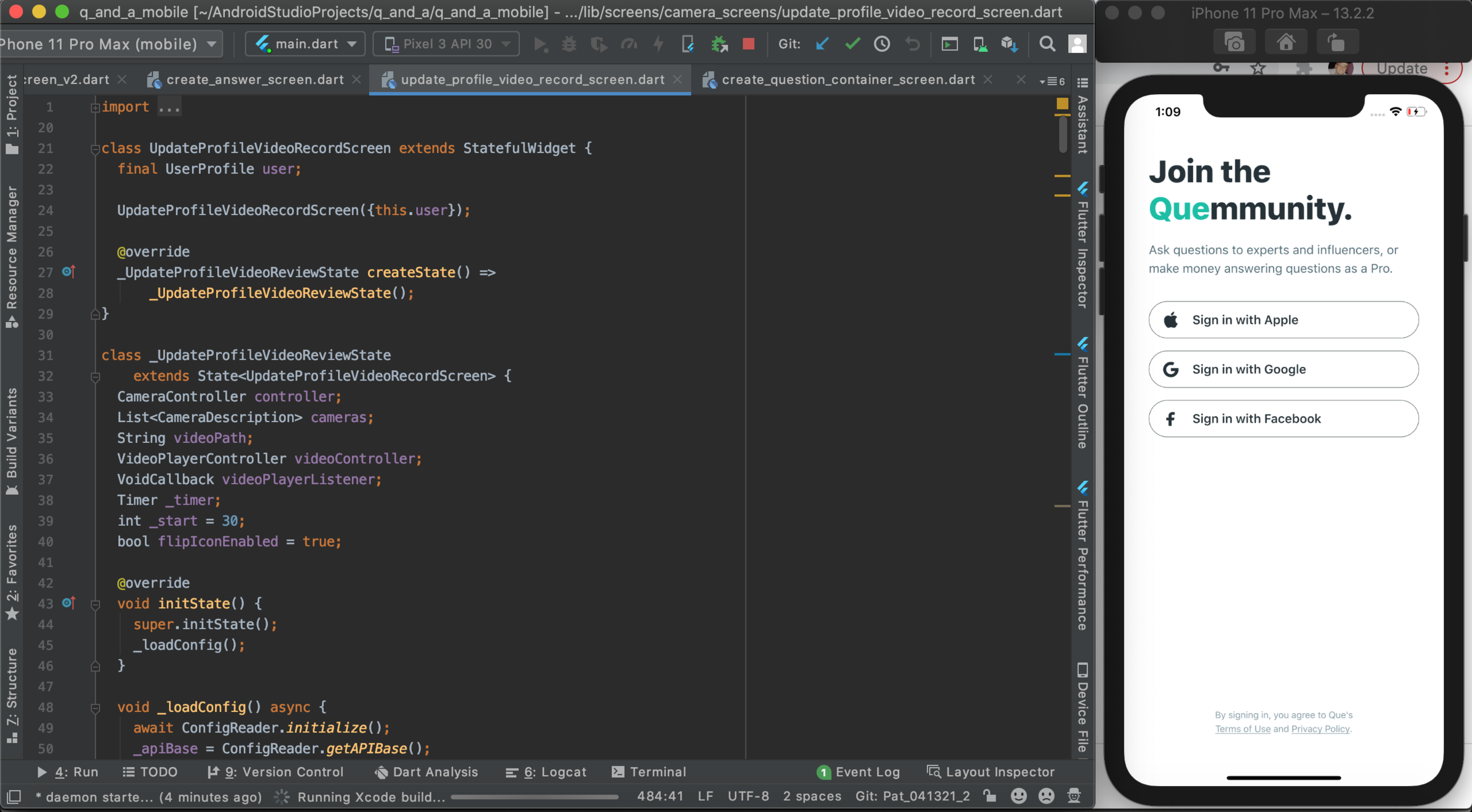Click Git Commit green checkmark
1472x812 pixels.
852,44
